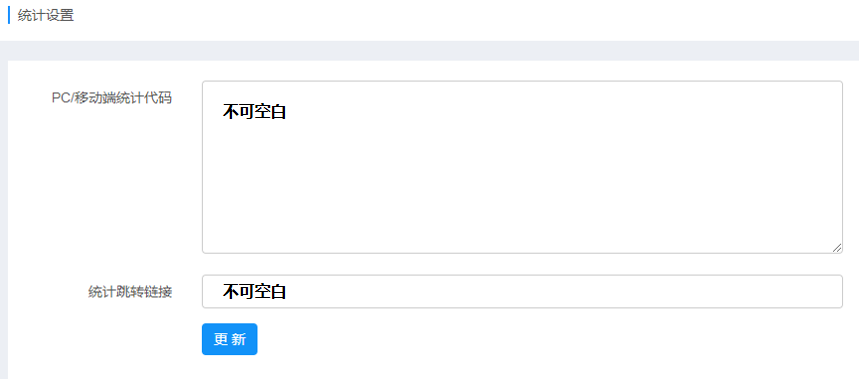This screenshot has height=379, width=859.
Task: Click the right end of the redirect link input
Action: [822, 291]
